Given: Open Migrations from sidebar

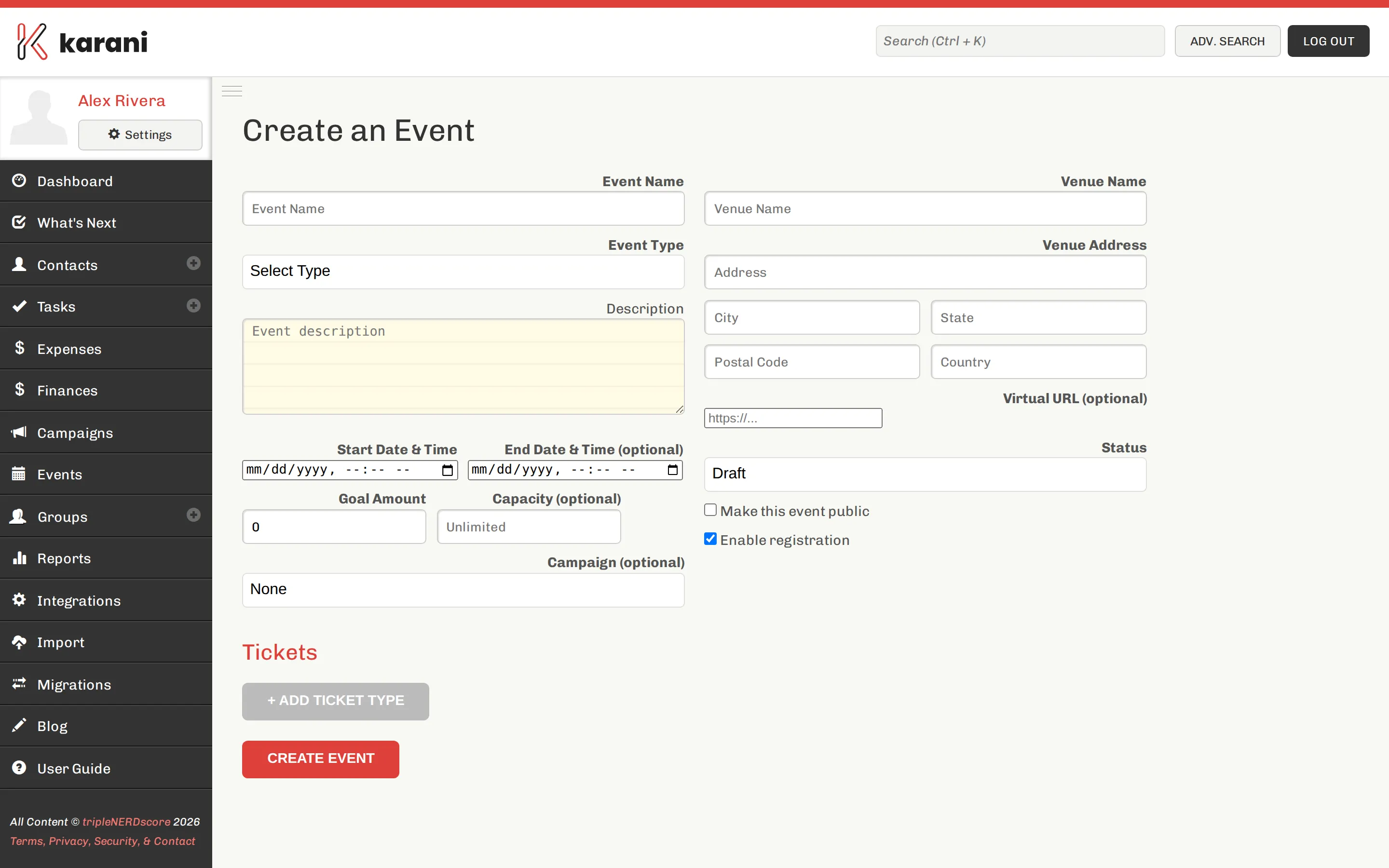Looking at the screenshot, I should tap(106, 684).
